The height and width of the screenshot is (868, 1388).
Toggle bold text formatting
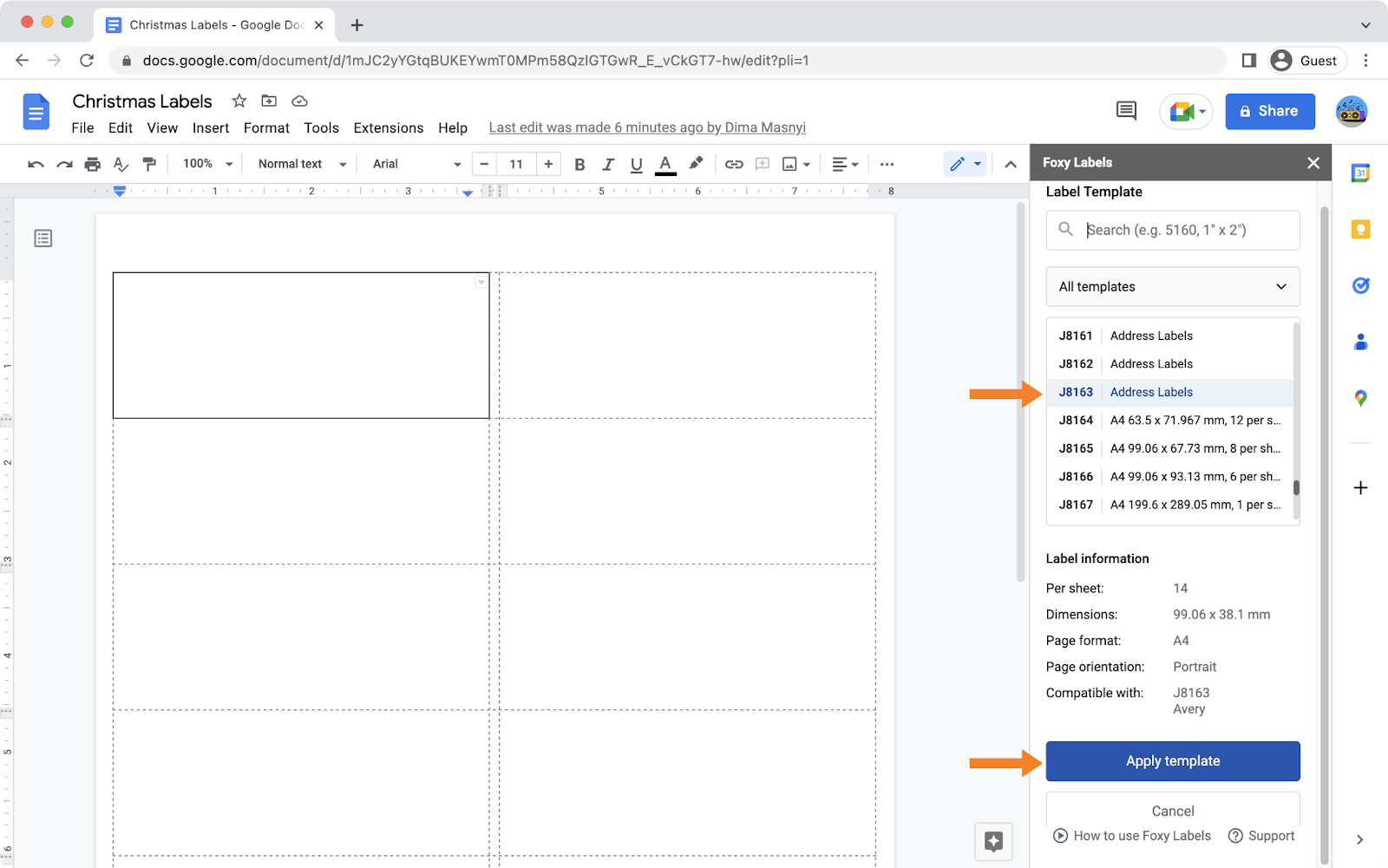[x=579, y=164]
